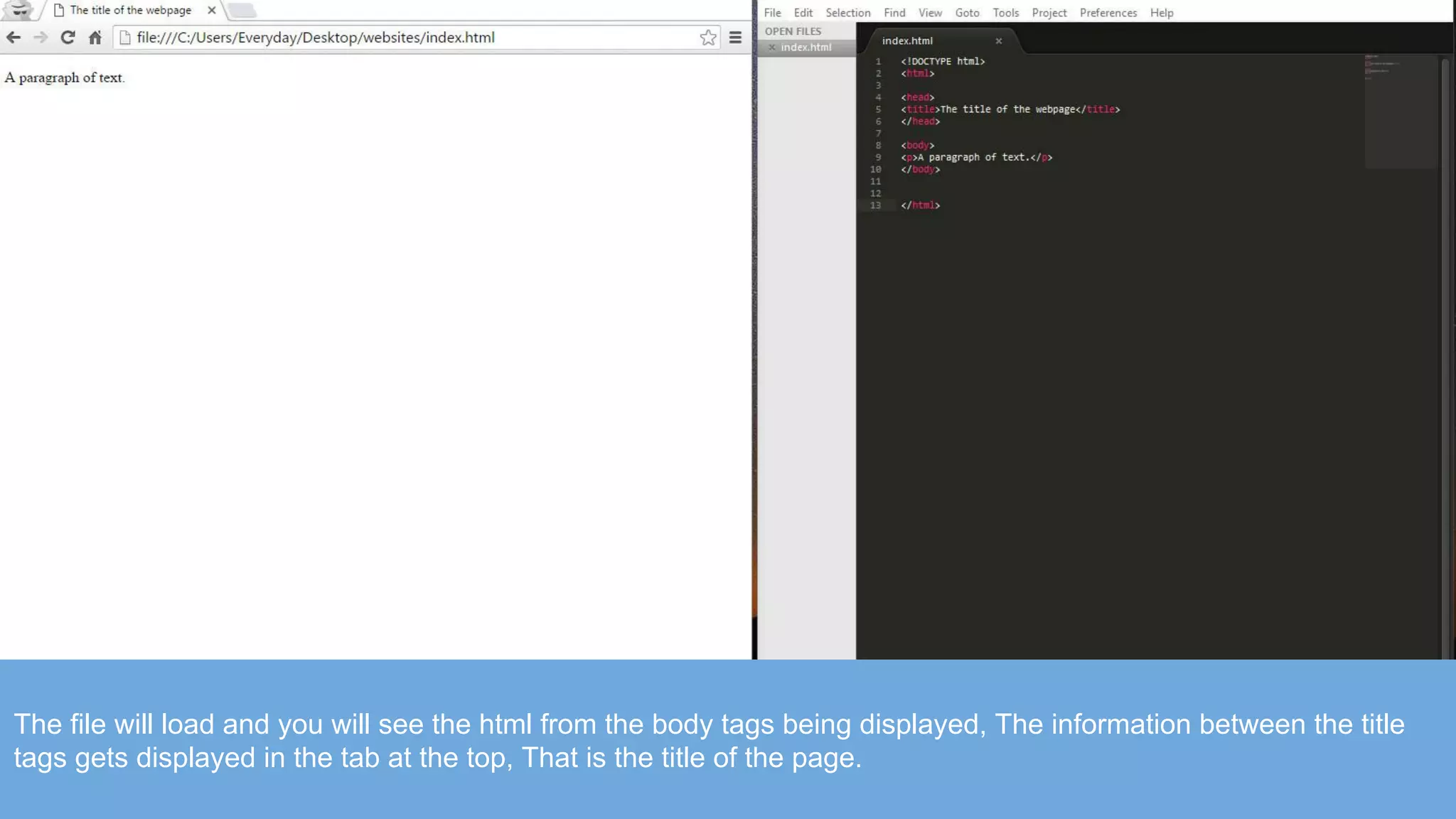Close index.html in Open Files sidebar

(x=771, y=48)
